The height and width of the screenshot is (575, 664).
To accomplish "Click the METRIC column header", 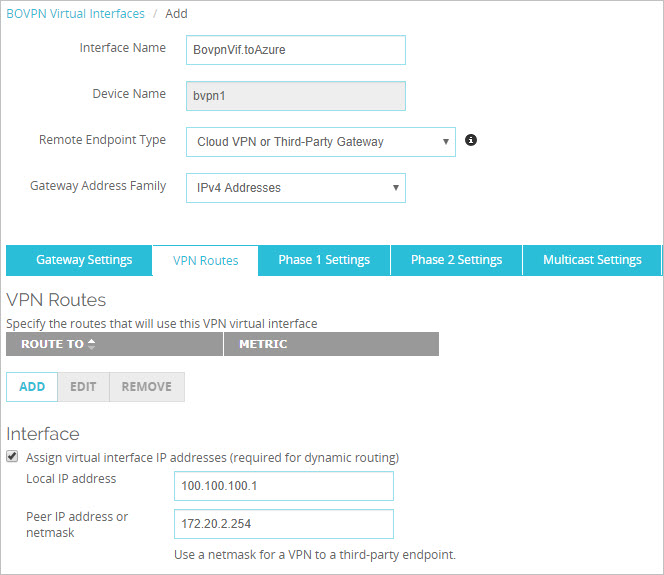I will point(330,344).
